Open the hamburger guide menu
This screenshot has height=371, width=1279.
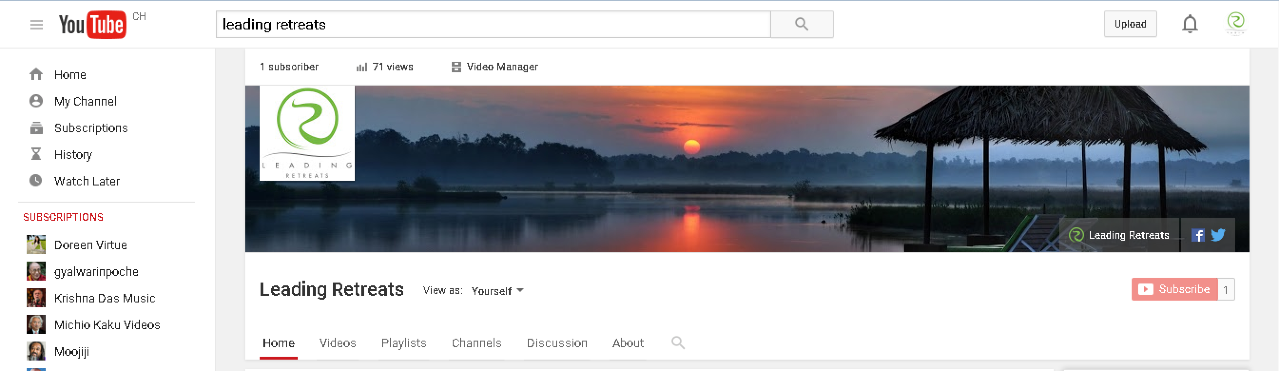pos(37,25)
